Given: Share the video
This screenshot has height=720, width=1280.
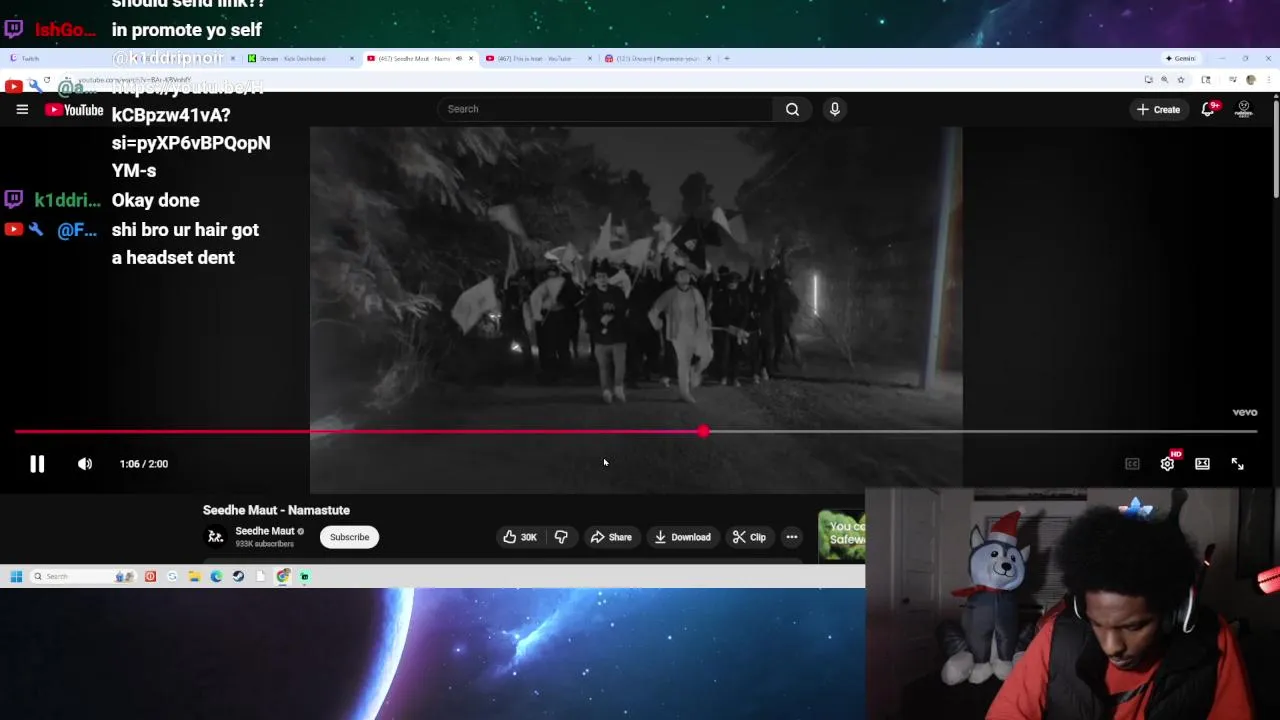Looking at the screenshot, I should tap(611, 537).
